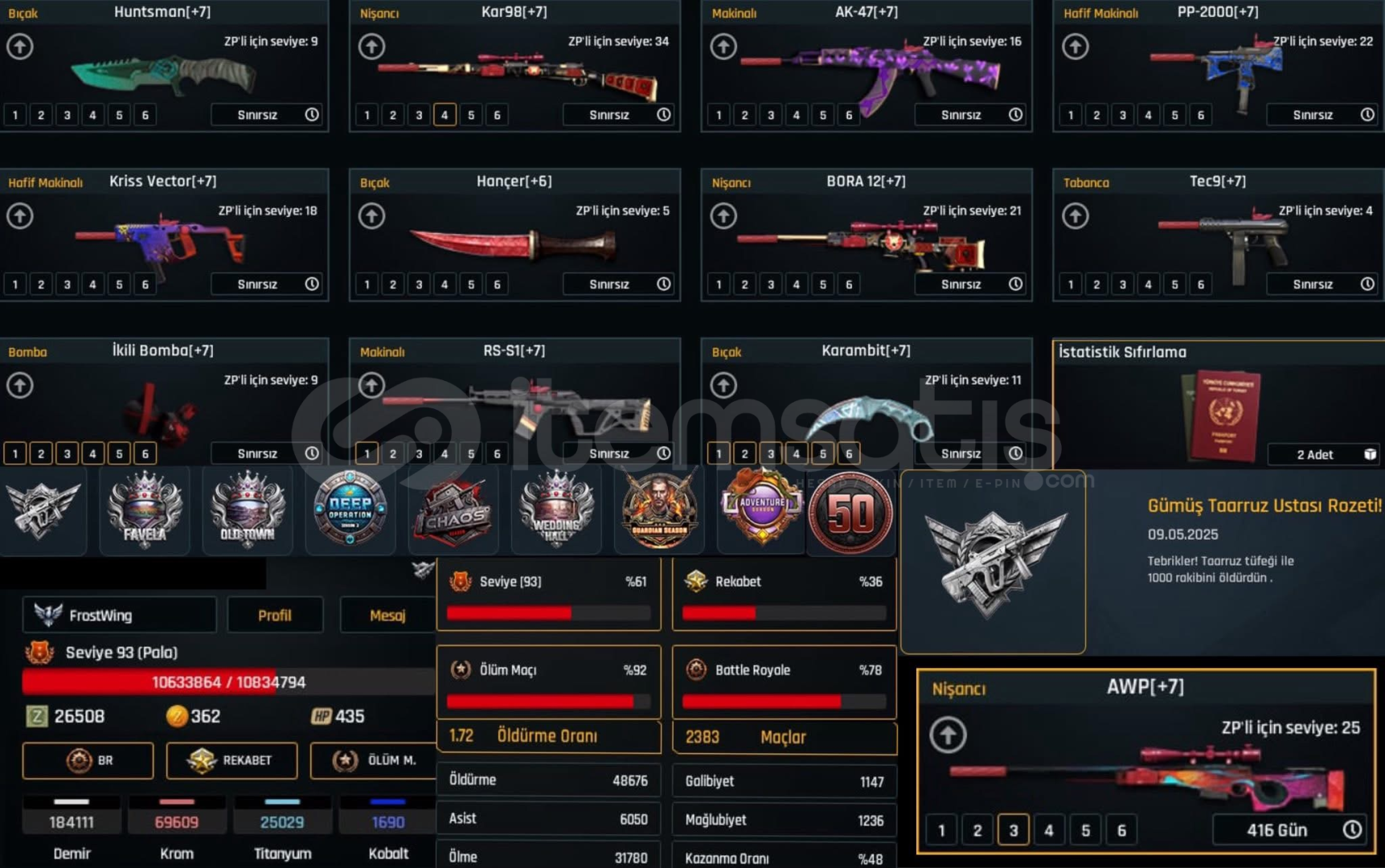Select slot 4 on Kar98 card
The height and width of the screenshot is (868, 1385).
click(x=445, y=115)
